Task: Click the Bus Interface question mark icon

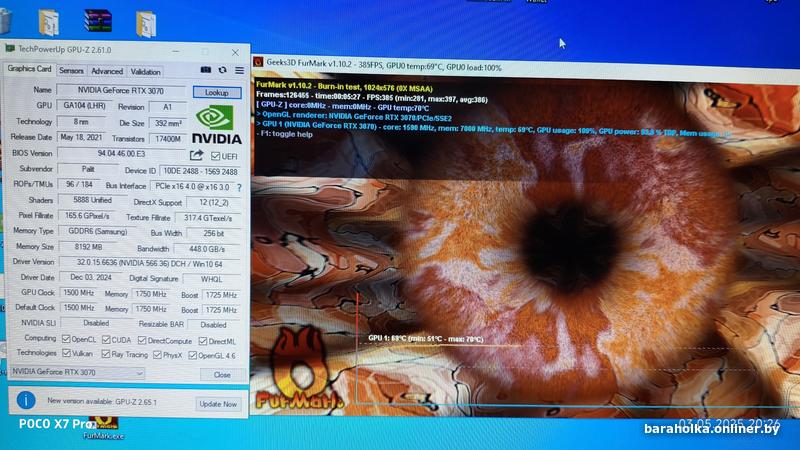Action: (239, 188)
